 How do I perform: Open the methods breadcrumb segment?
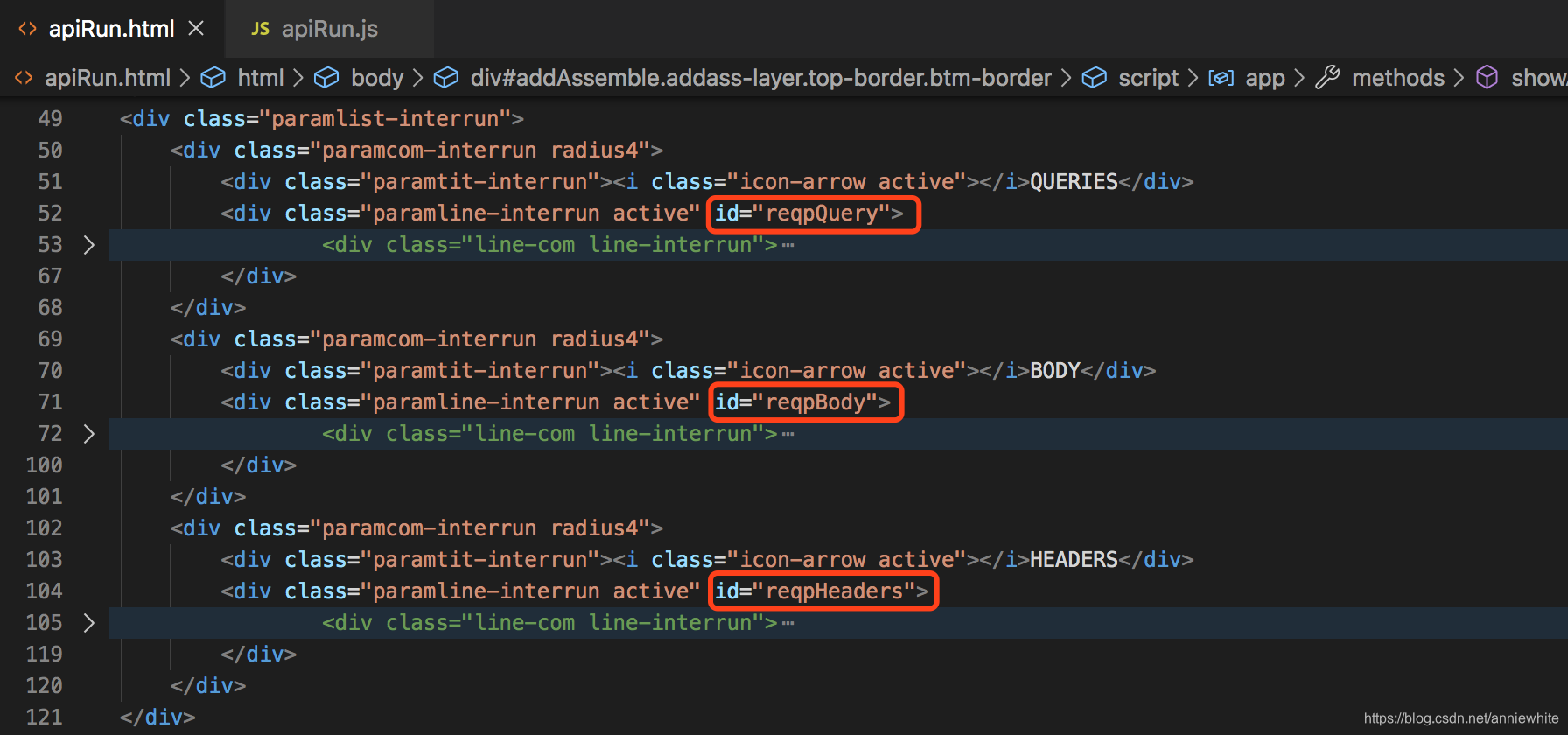tap(1398, 78)
